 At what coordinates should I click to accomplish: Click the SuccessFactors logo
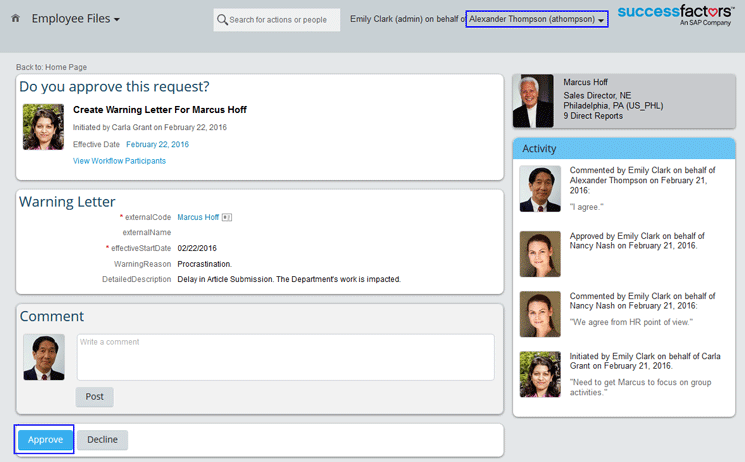(x=678, y=15)
